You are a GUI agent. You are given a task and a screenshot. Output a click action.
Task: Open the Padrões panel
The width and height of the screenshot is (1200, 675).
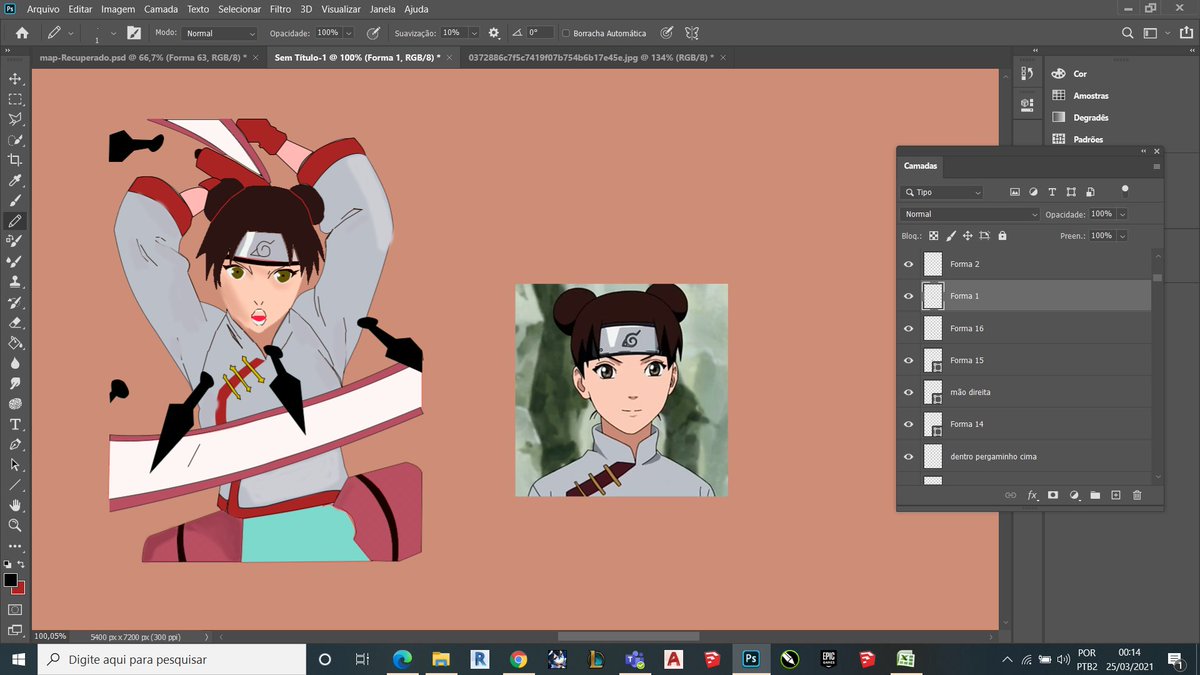(x=1088, y=140)
